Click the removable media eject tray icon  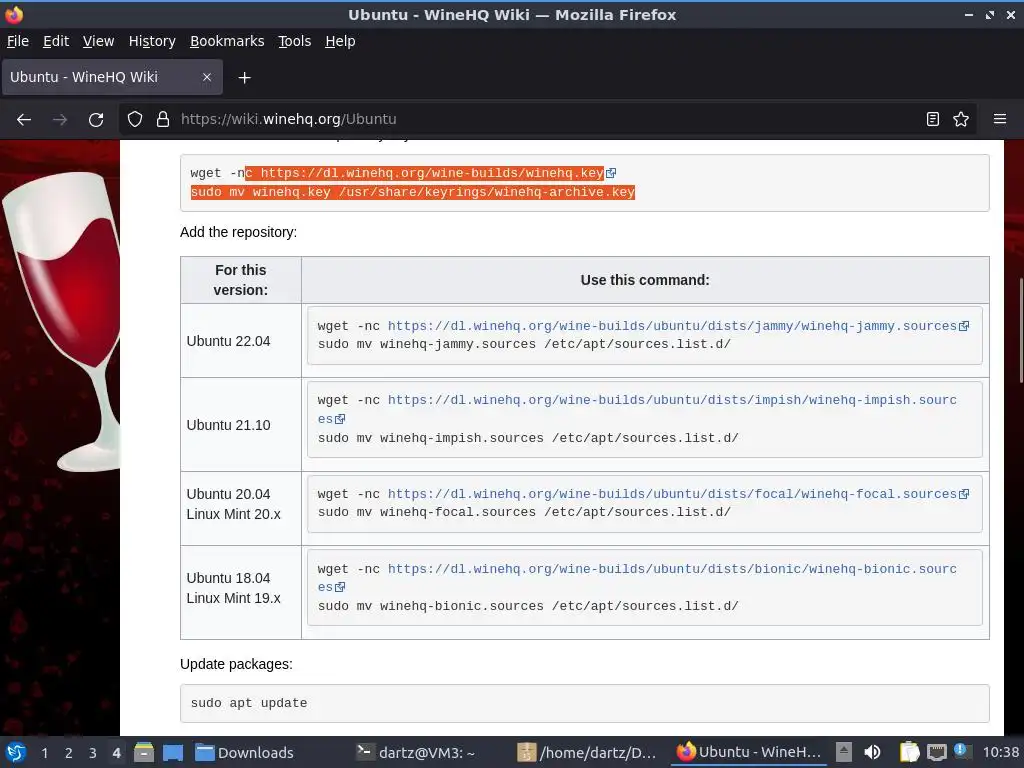click(x=844, y=752)
